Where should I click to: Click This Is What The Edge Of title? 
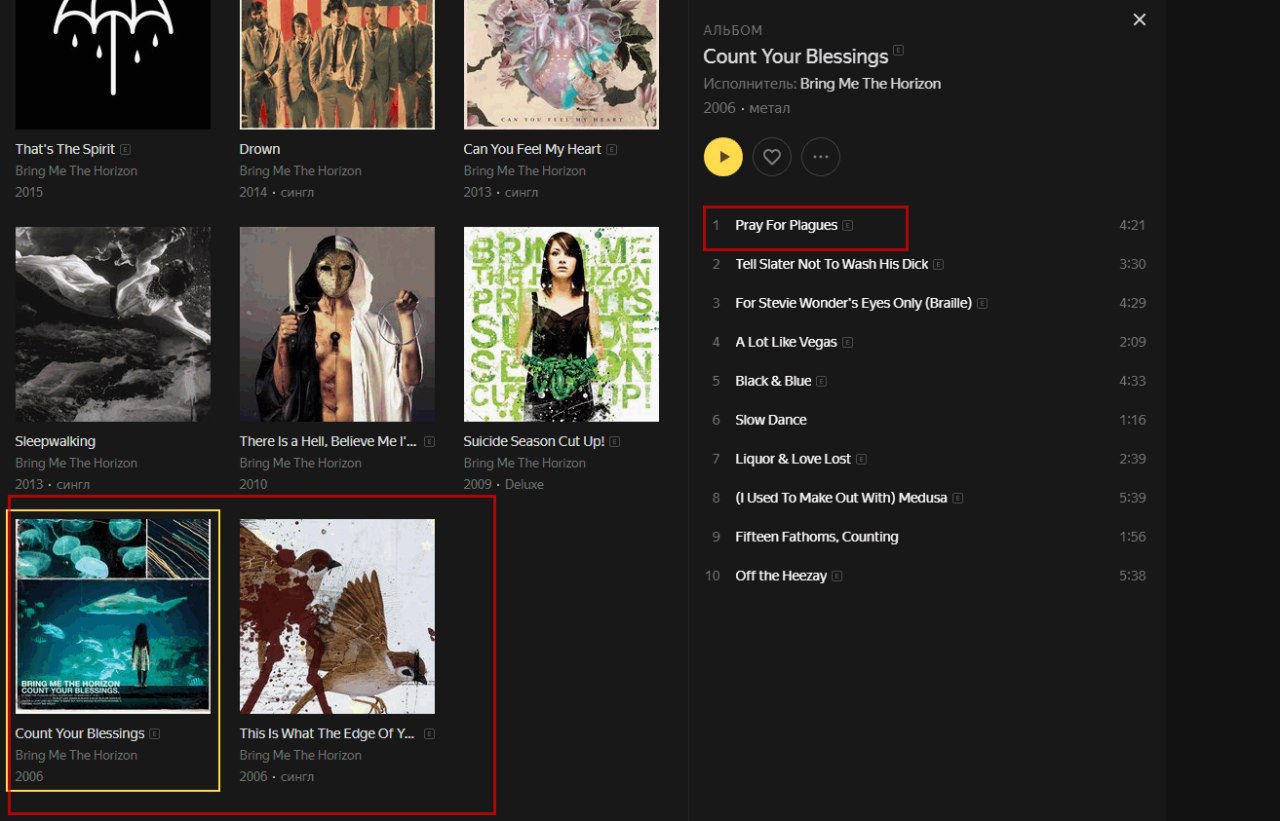[x=327, y=733]
